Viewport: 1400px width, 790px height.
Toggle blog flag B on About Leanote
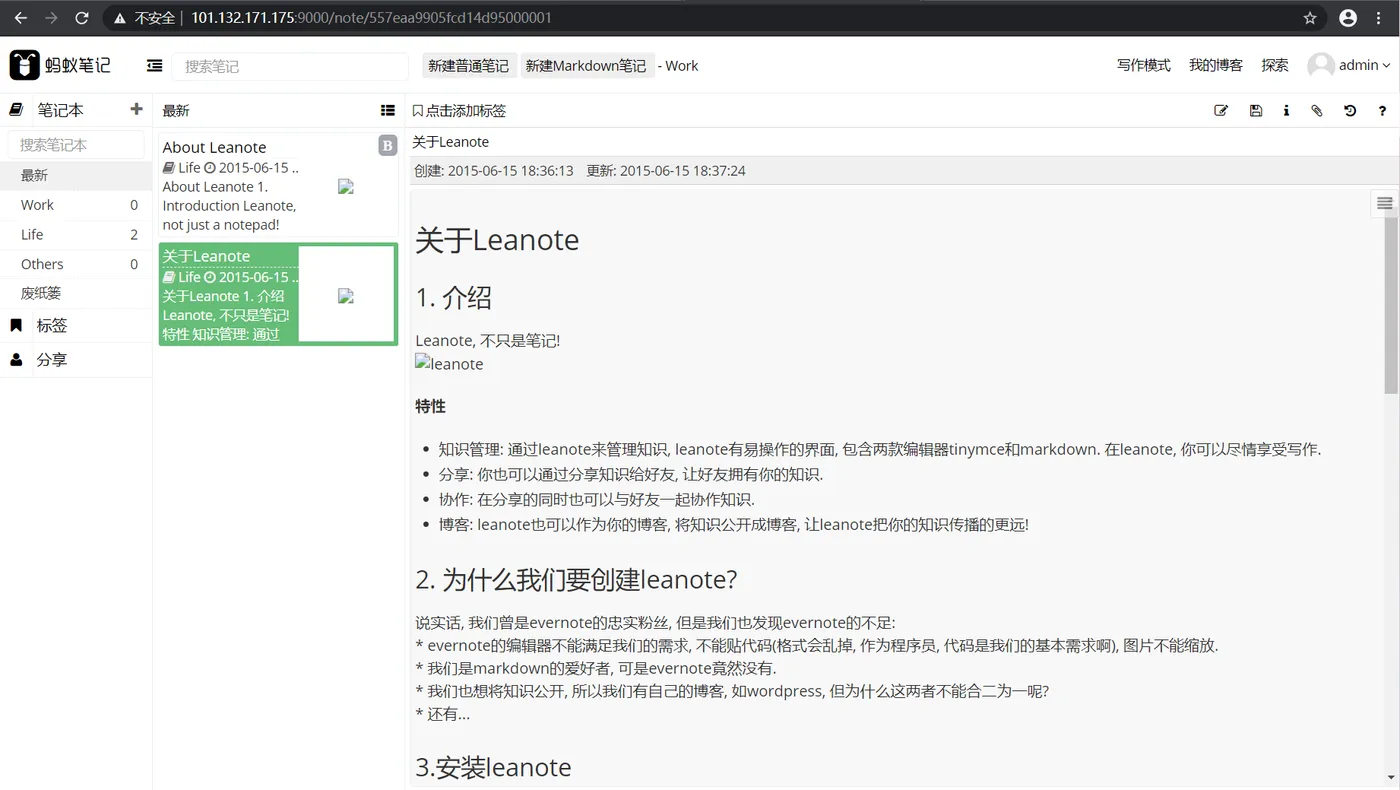click(x=388, y=146)
